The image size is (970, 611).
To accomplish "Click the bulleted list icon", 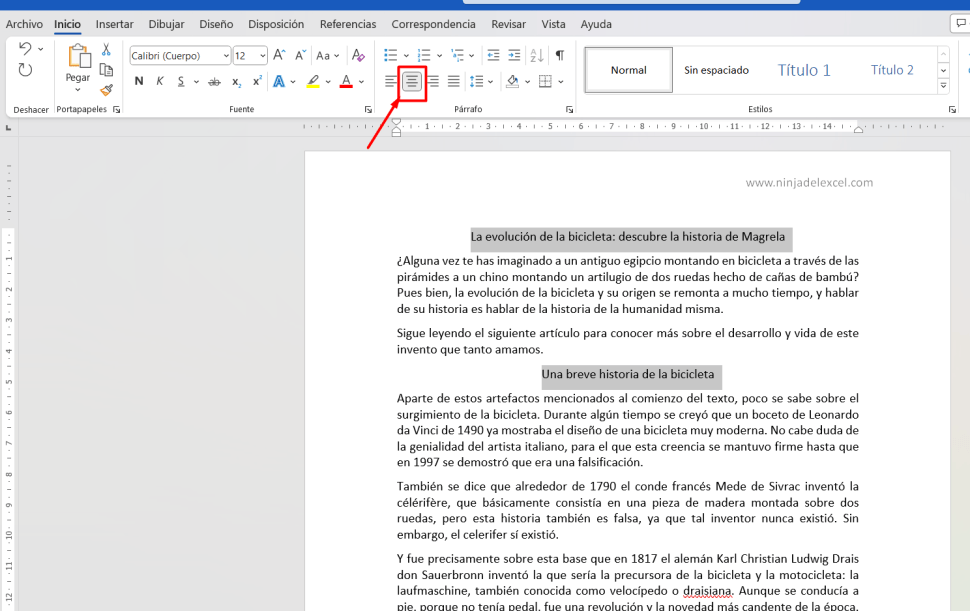I will [392, 55].
